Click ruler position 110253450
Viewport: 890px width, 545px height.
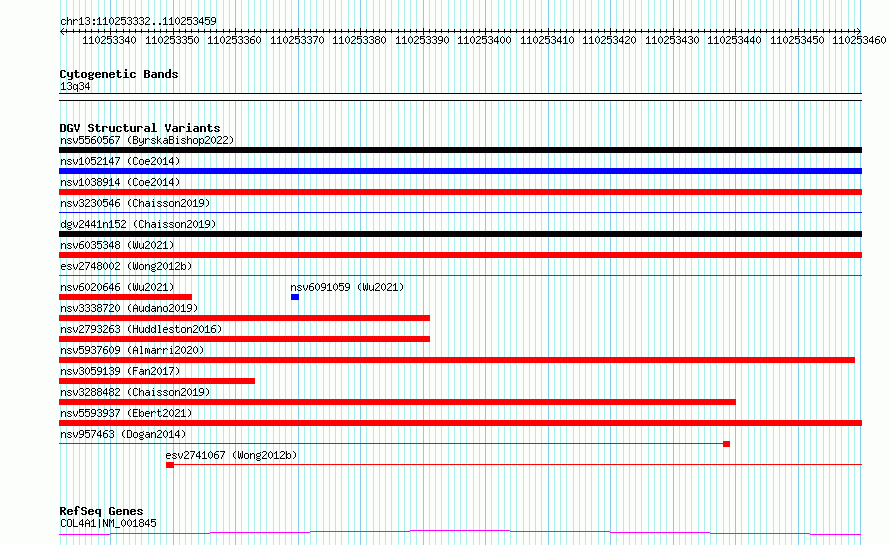click(x=797, y=40)
